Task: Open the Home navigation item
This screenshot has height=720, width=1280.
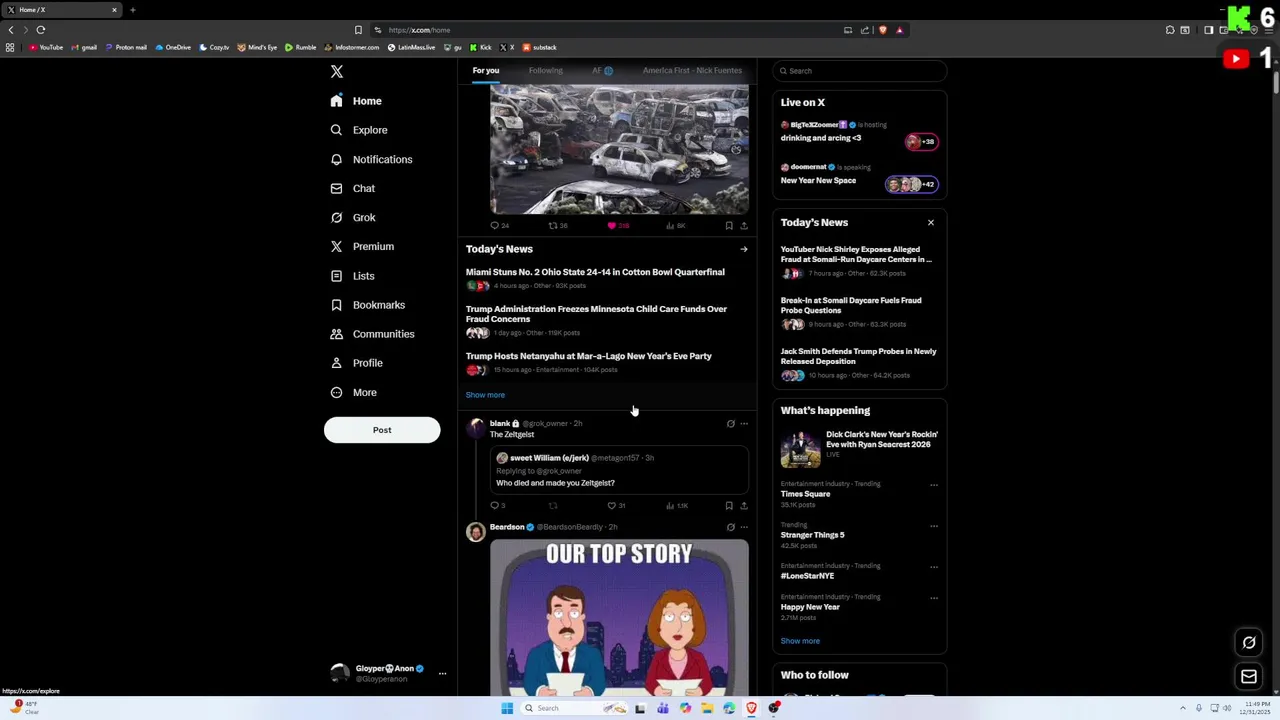Action: pos(356,101)
